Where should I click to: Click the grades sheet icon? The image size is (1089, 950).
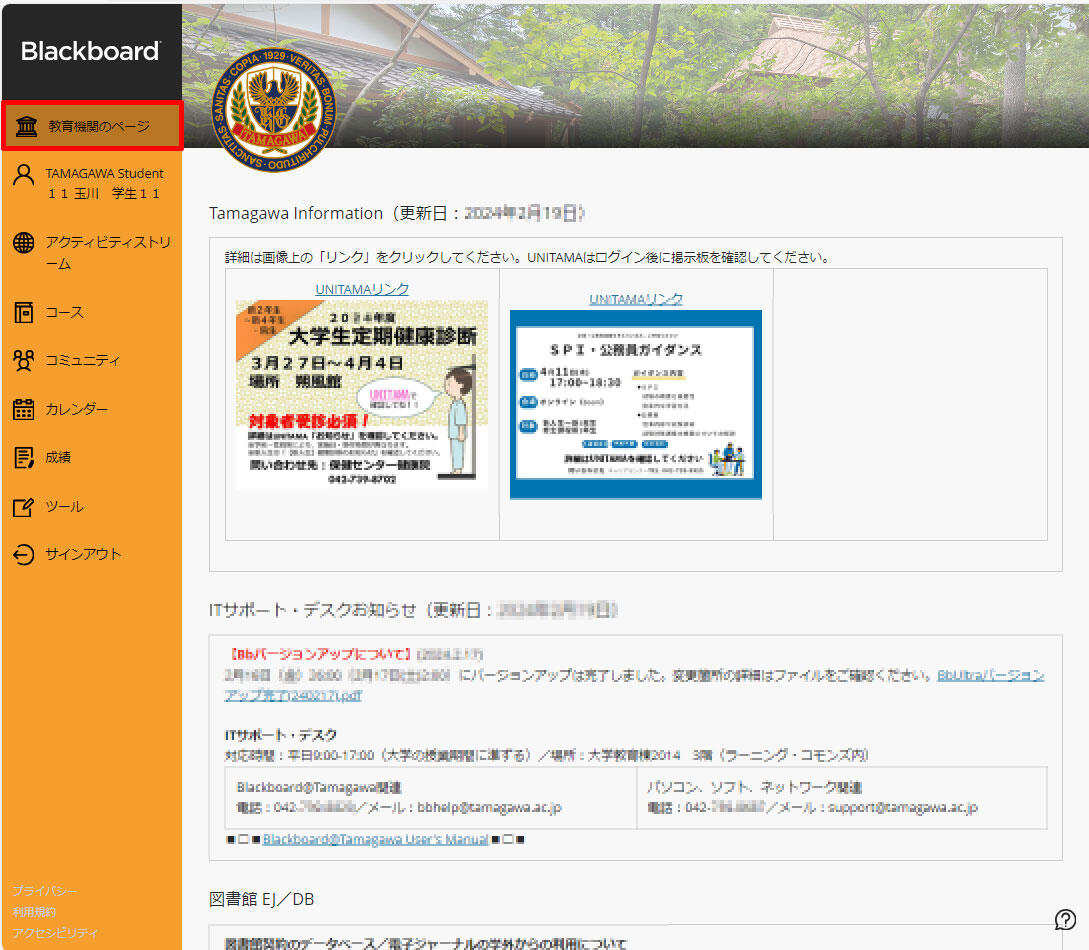coord(24,458)
